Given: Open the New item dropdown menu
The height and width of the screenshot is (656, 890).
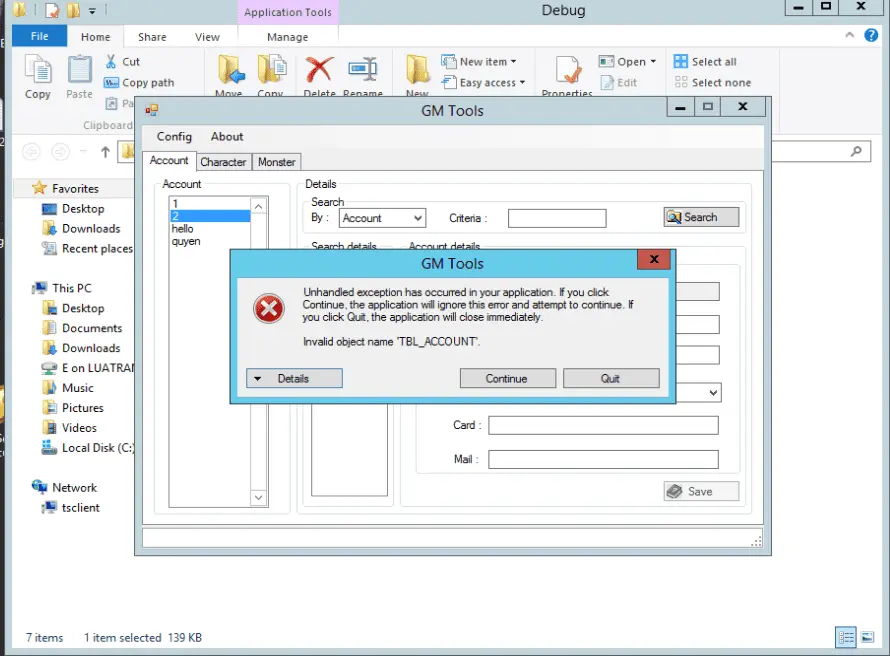Looking at the screenshot, I should coord(479,61).
